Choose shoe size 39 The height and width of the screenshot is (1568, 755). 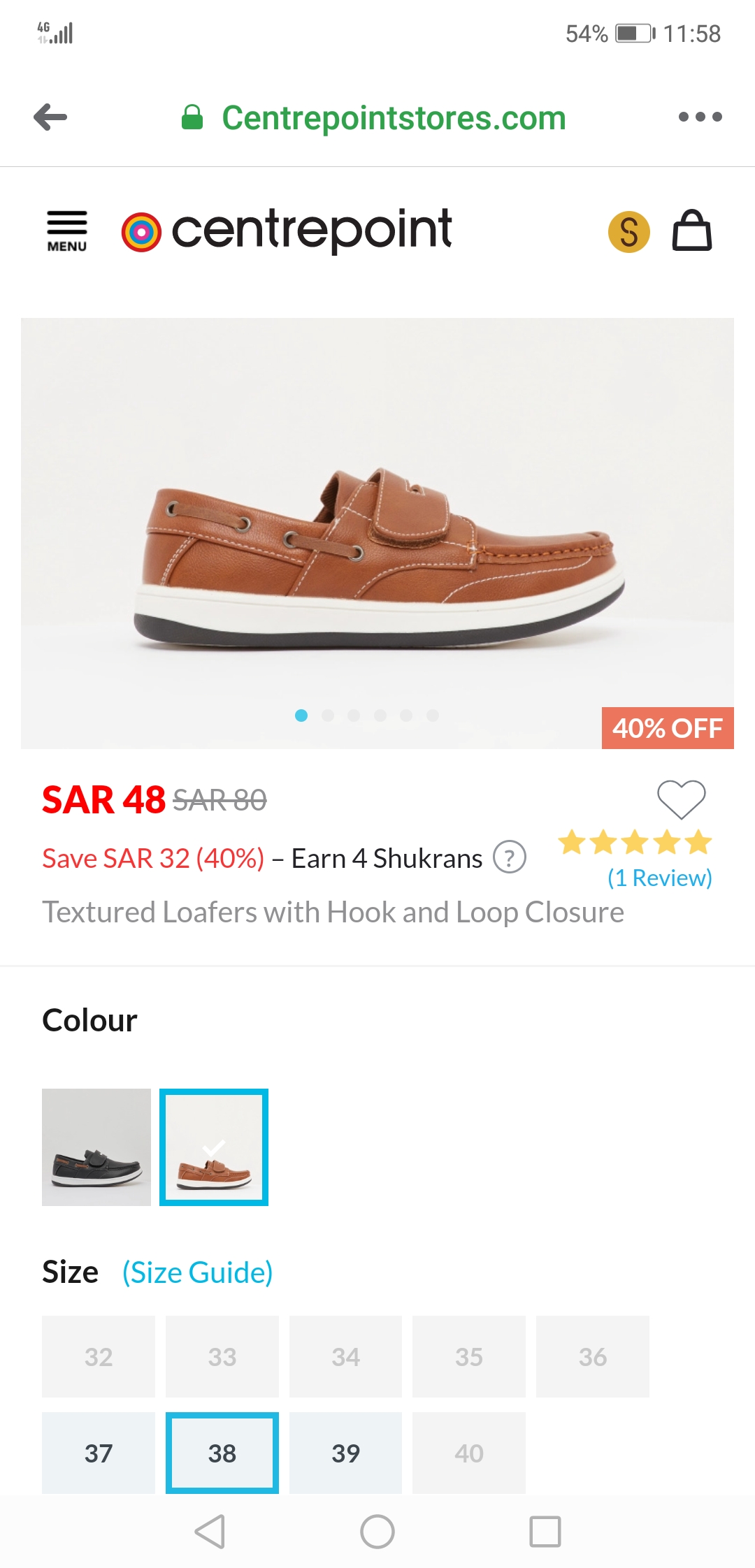coord(346,1453)
